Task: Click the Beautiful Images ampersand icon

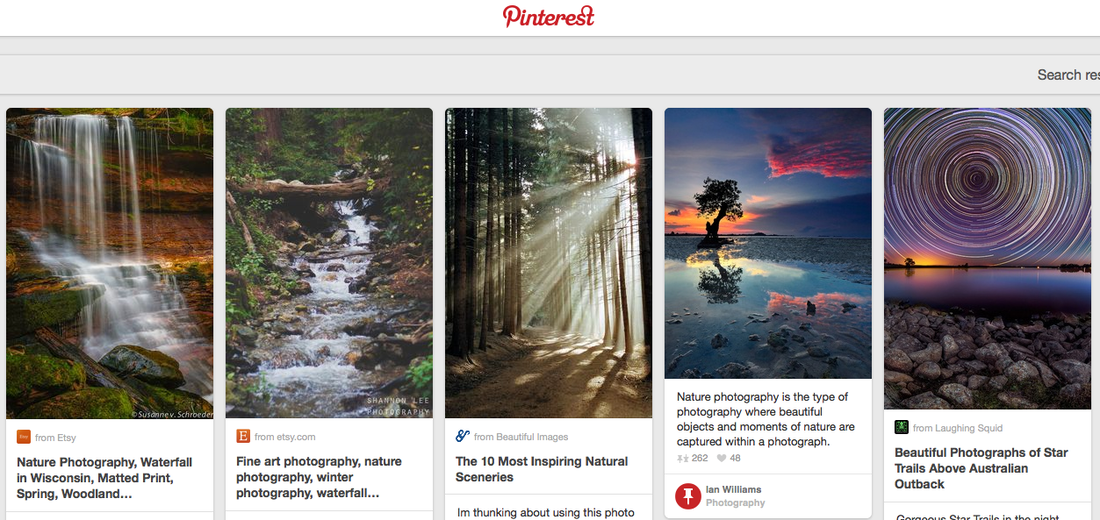Action: 462,436
